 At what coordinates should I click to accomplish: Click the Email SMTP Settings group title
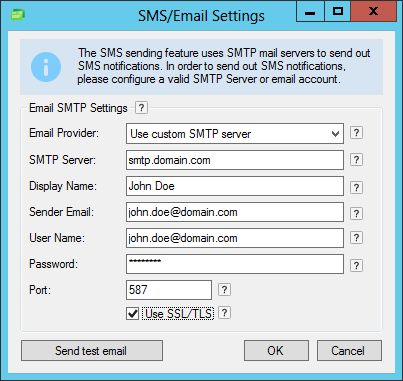pos(78,108)
